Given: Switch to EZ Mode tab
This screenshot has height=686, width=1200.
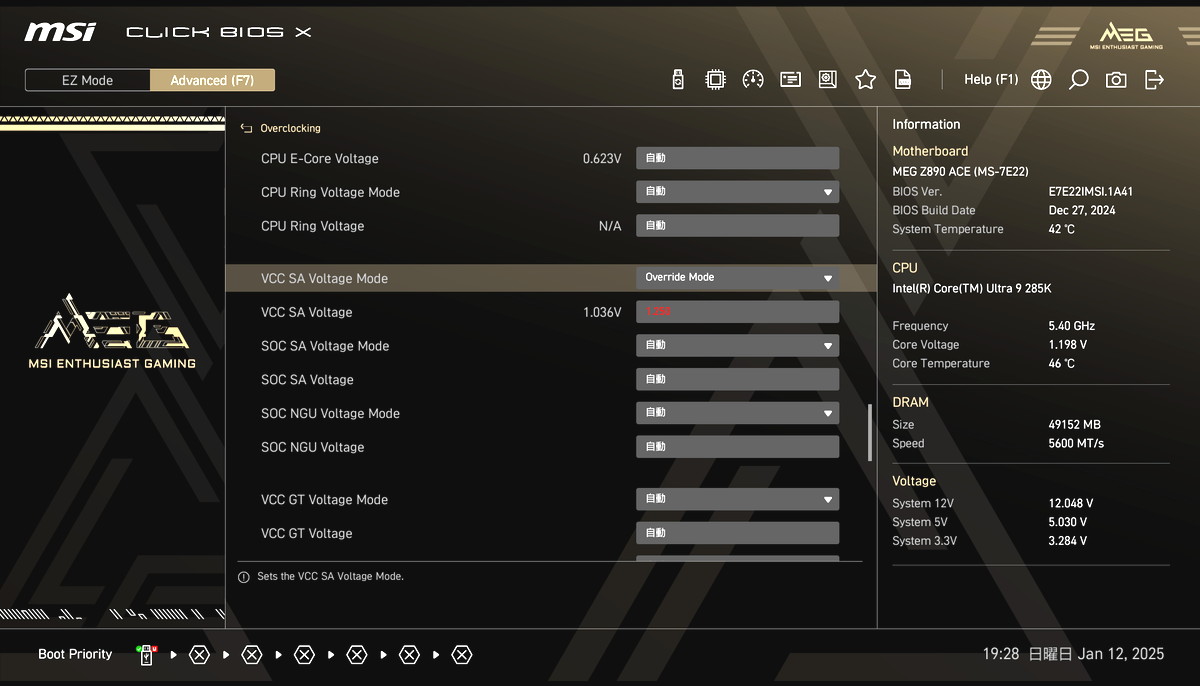Looking at the screenshot, I should [88, 81].
